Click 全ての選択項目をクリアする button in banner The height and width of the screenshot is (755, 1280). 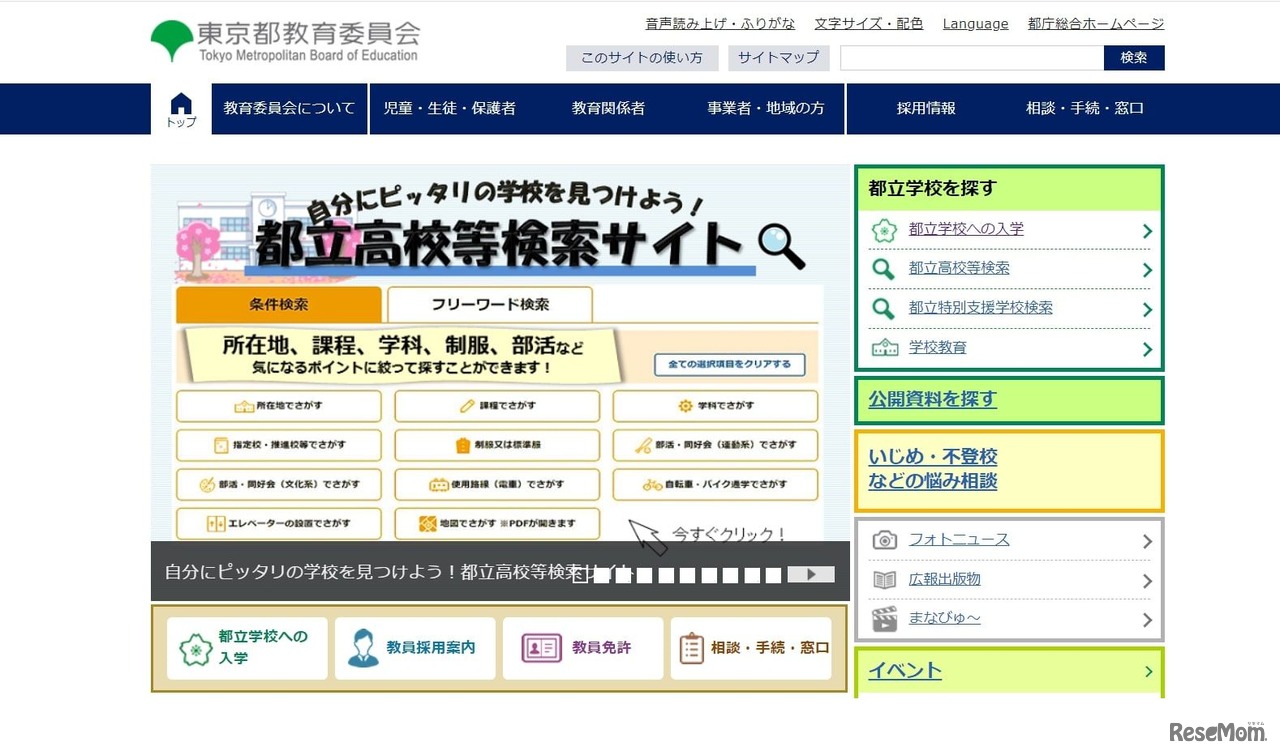(730, 364)
